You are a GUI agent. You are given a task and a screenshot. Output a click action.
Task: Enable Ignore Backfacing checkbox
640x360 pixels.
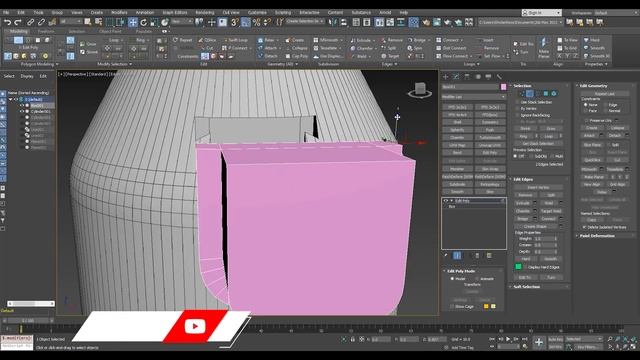point(518,115)
